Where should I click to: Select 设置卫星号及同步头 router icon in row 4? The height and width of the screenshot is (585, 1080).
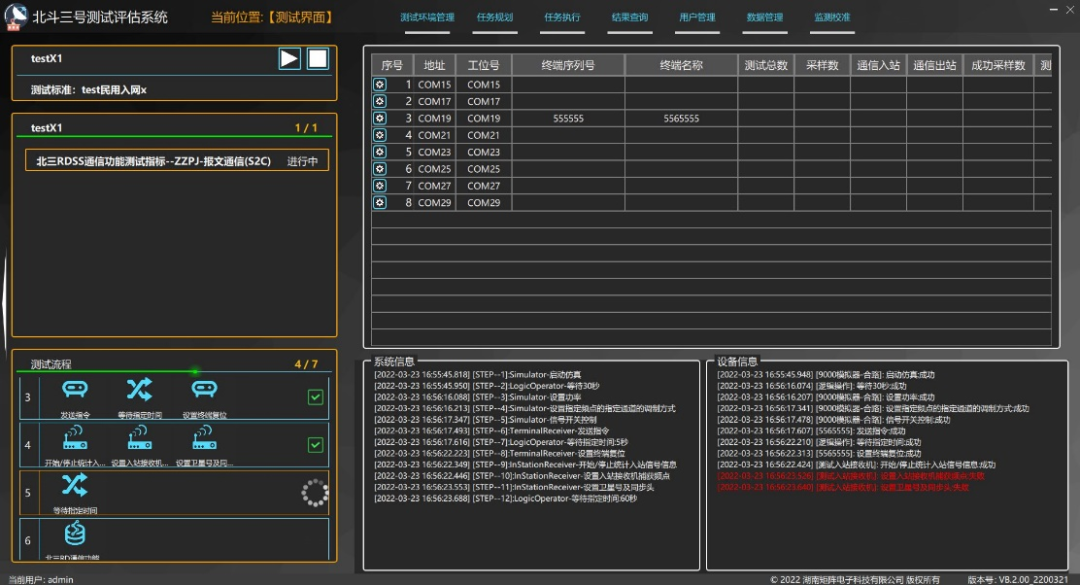[204, 438]
